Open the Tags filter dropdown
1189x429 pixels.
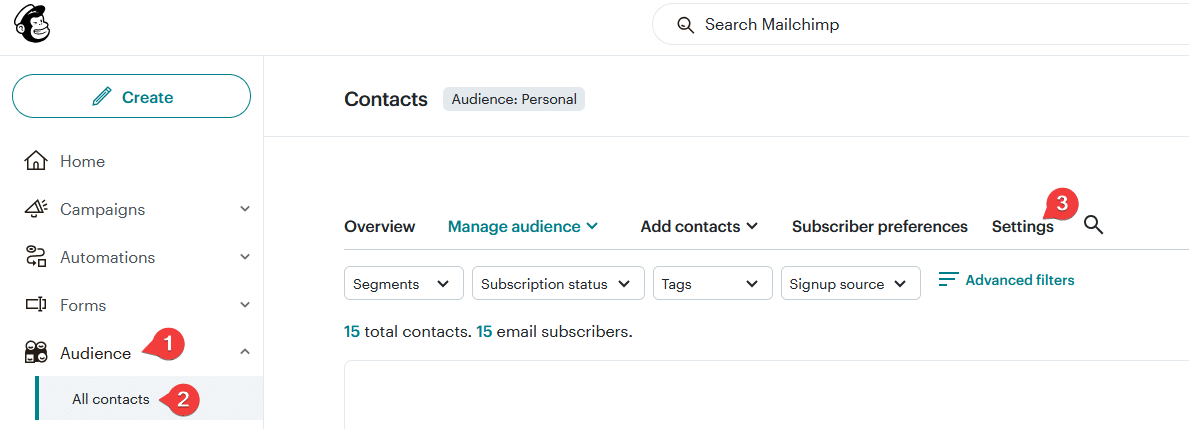tap(712, 284)
